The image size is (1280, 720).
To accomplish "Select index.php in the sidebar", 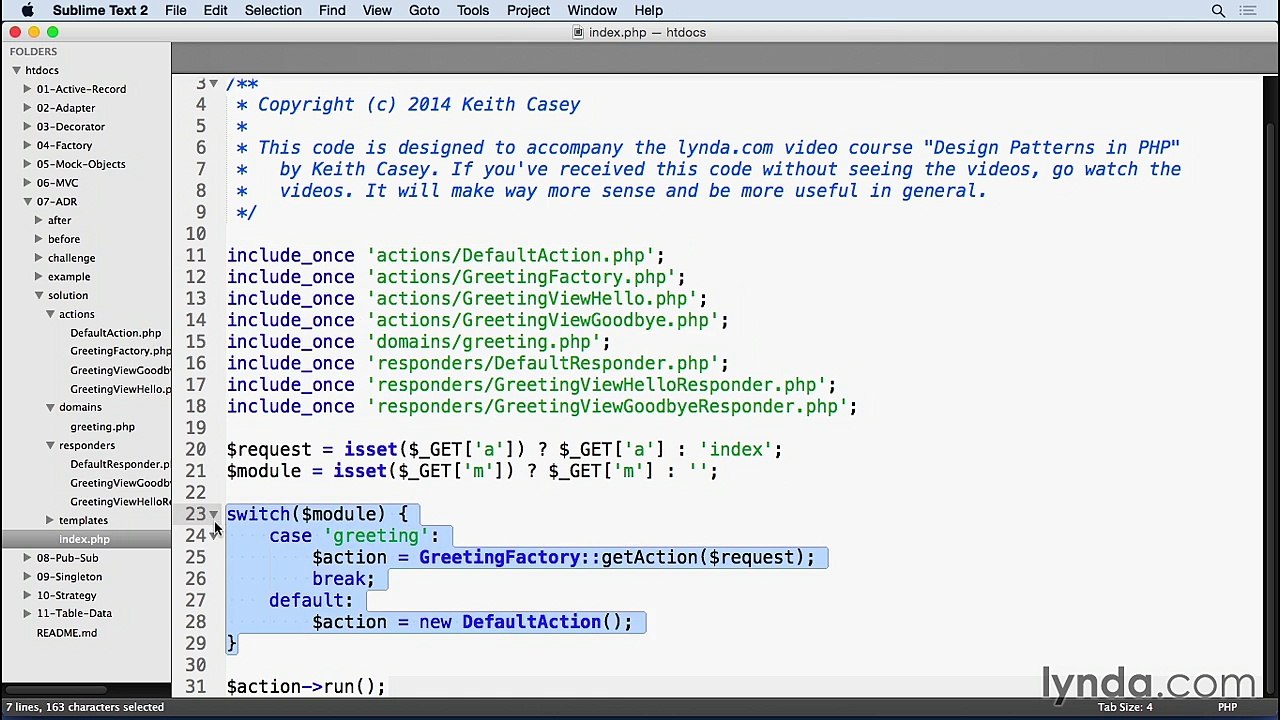I will pos(84,539).
